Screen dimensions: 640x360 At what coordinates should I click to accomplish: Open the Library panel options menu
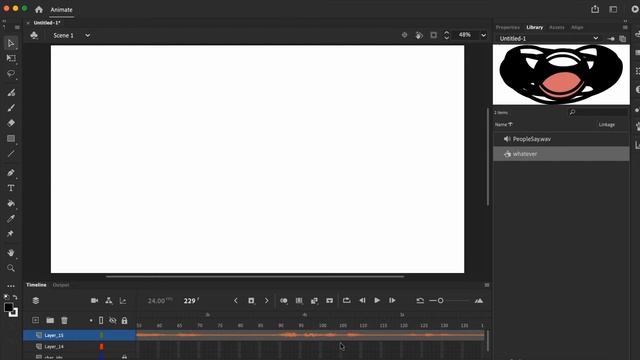(625, 27)
